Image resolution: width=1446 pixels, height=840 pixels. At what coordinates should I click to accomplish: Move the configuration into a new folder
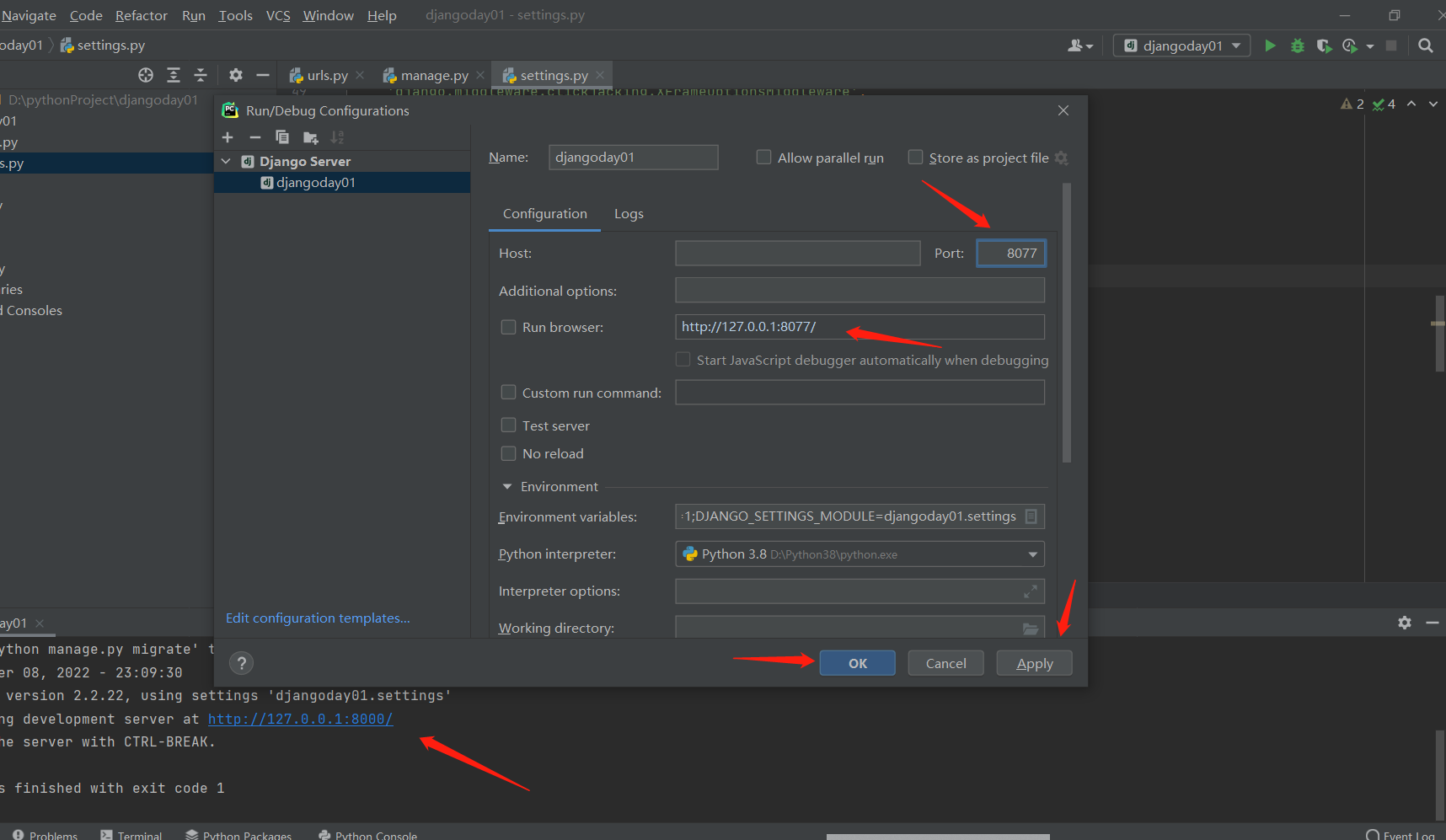(311, 137)
